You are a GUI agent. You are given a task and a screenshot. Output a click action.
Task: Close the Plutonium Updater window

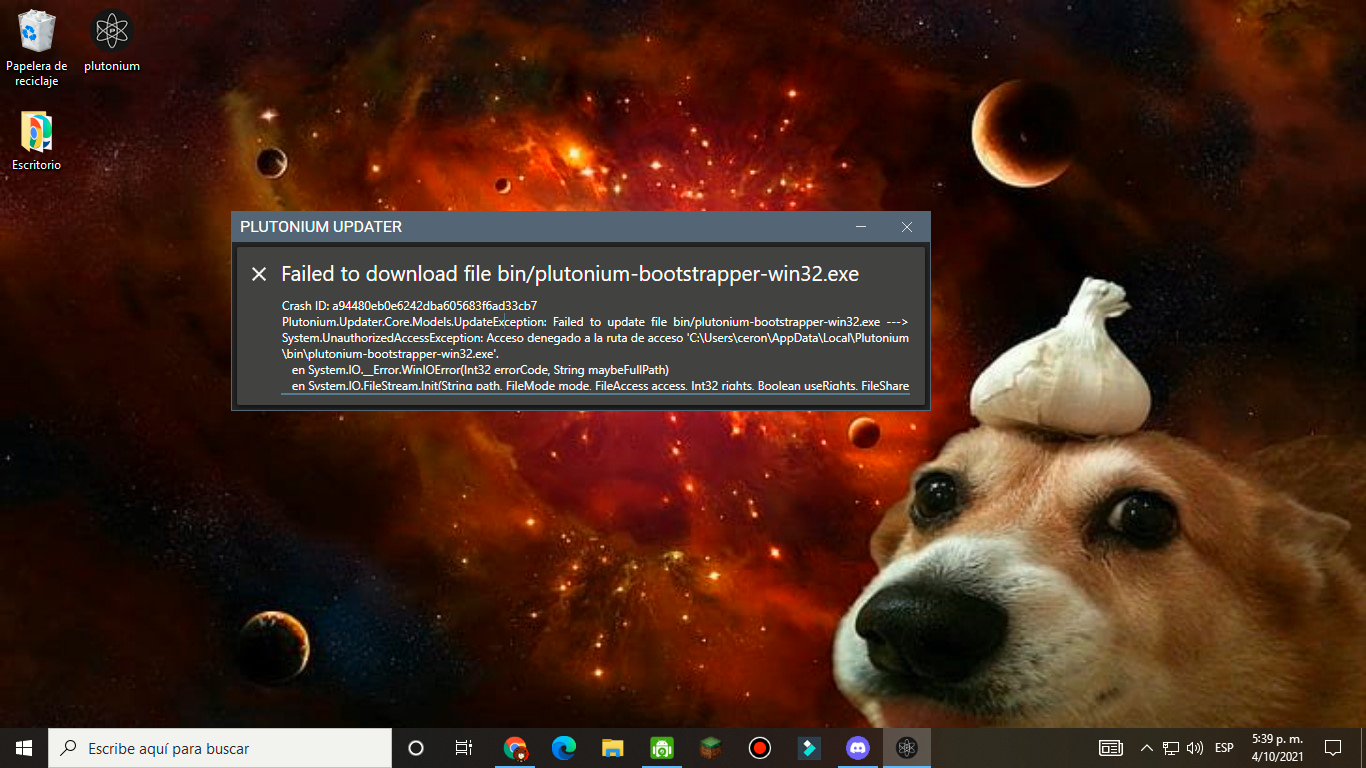907,227
